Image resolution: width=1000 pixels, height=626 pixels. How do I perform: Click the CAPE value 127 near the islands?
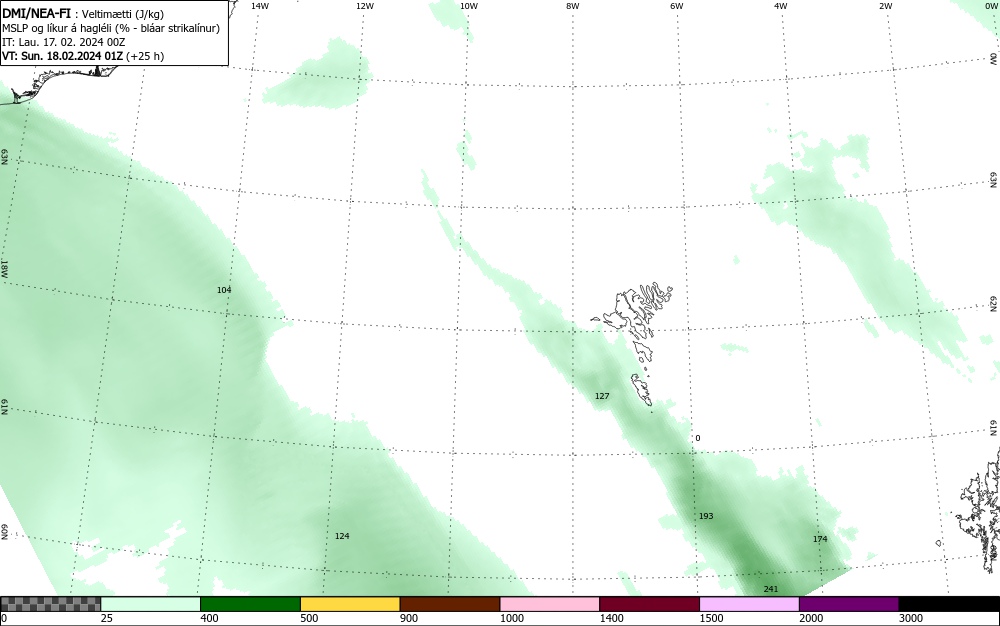(x=602, y=396)
